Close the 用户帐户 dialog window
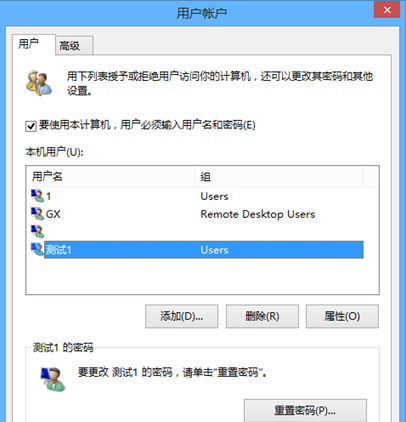The image size is (406, 422). [387, 10]
